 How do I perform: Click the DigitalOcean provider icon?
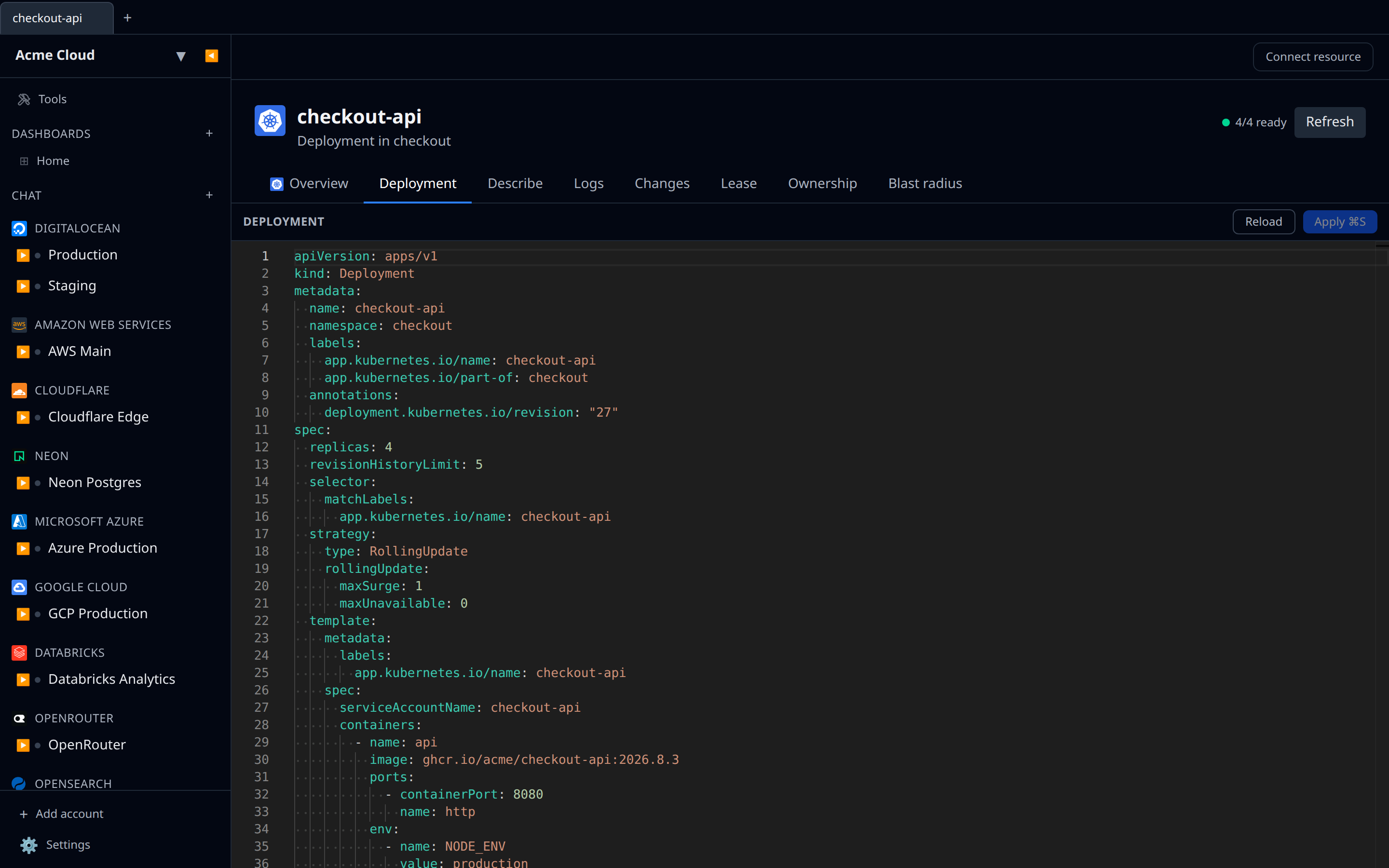pos(19,229)
